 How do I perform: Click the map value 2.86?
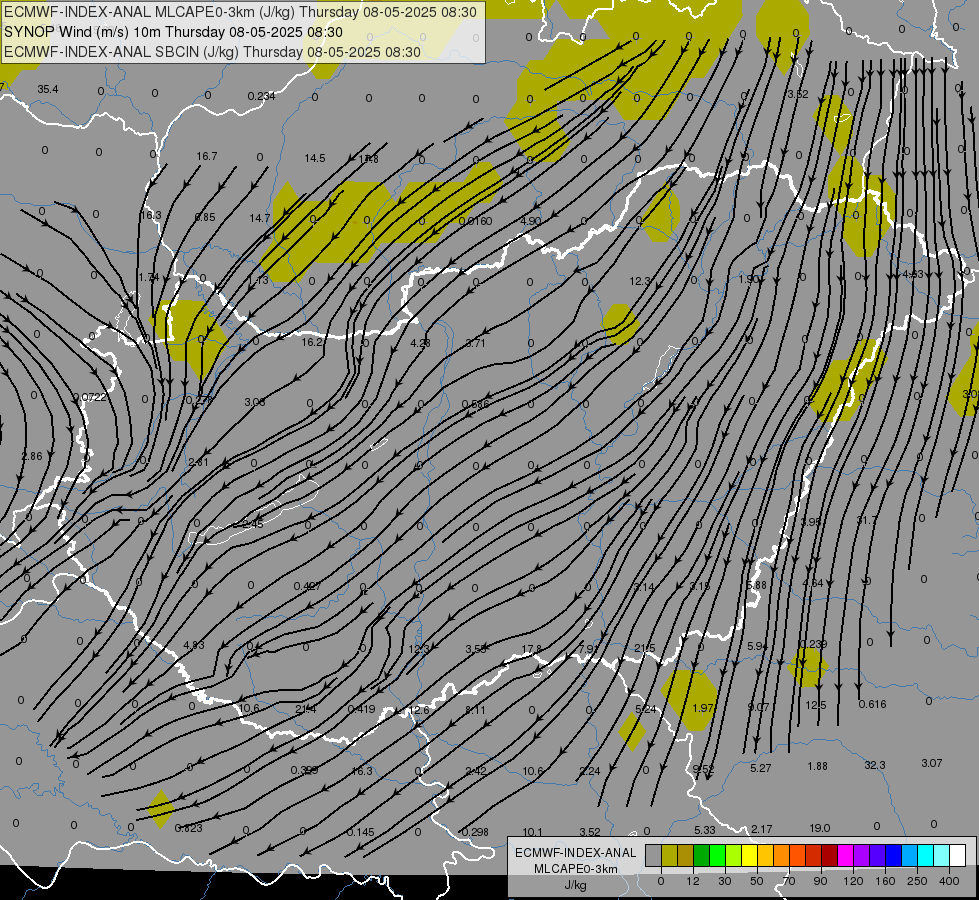tap(32, 456)
